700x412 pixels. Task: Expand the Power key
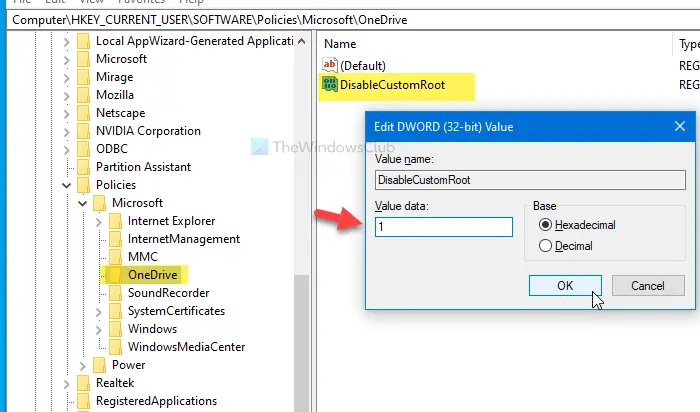[x=83, y=366]
